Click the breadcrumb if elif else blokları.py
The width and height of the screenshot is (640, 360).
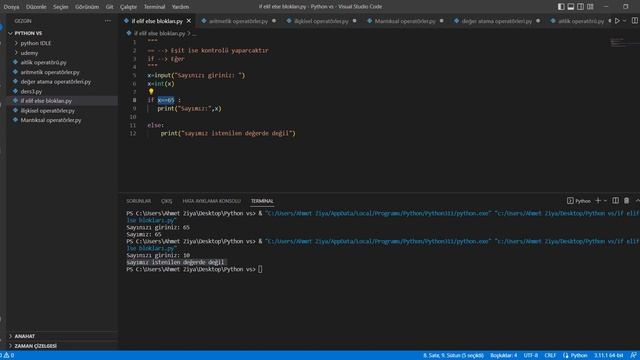pyautogui.click(x=160, y=33)
